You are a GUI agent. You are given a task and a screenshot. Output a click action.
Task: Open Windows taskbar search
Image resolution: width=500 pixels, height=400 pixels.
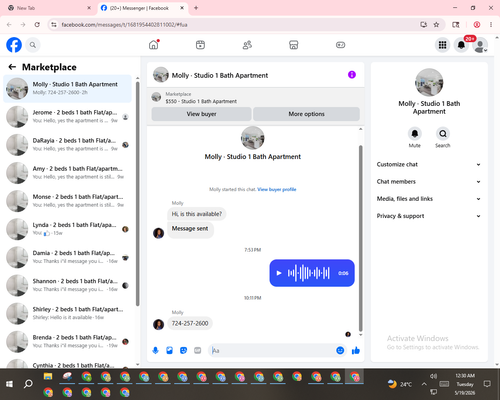point(28,384)
